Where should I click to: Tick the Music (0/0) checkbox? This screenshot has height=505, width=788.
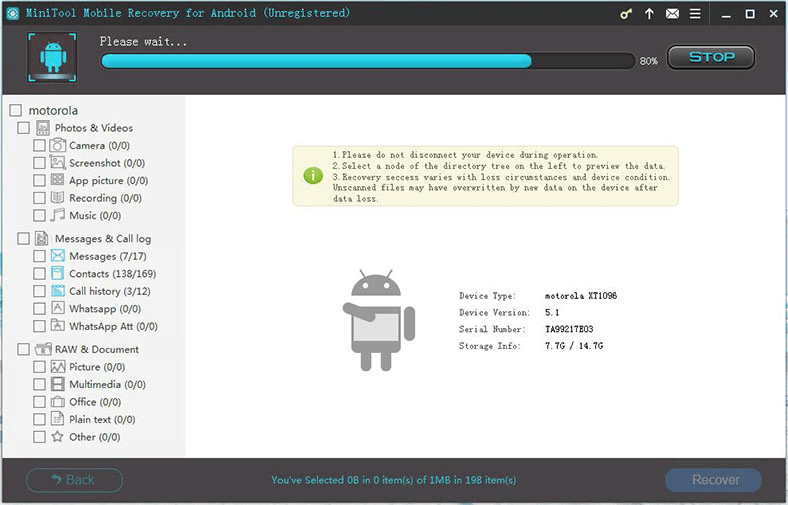click(x=39, y=215)
